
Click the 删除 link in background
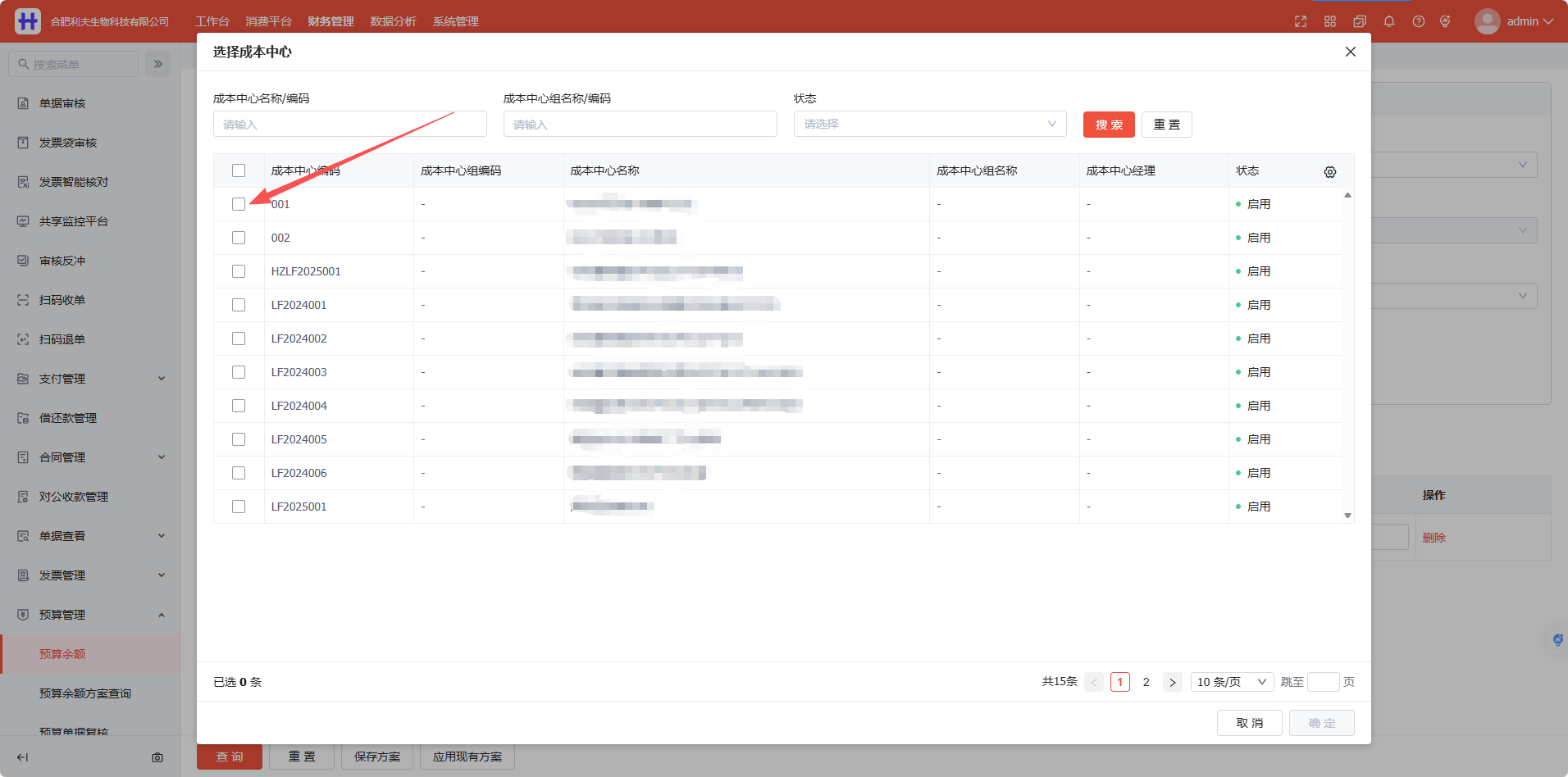pyautogui.click(x=1434, y=538)
